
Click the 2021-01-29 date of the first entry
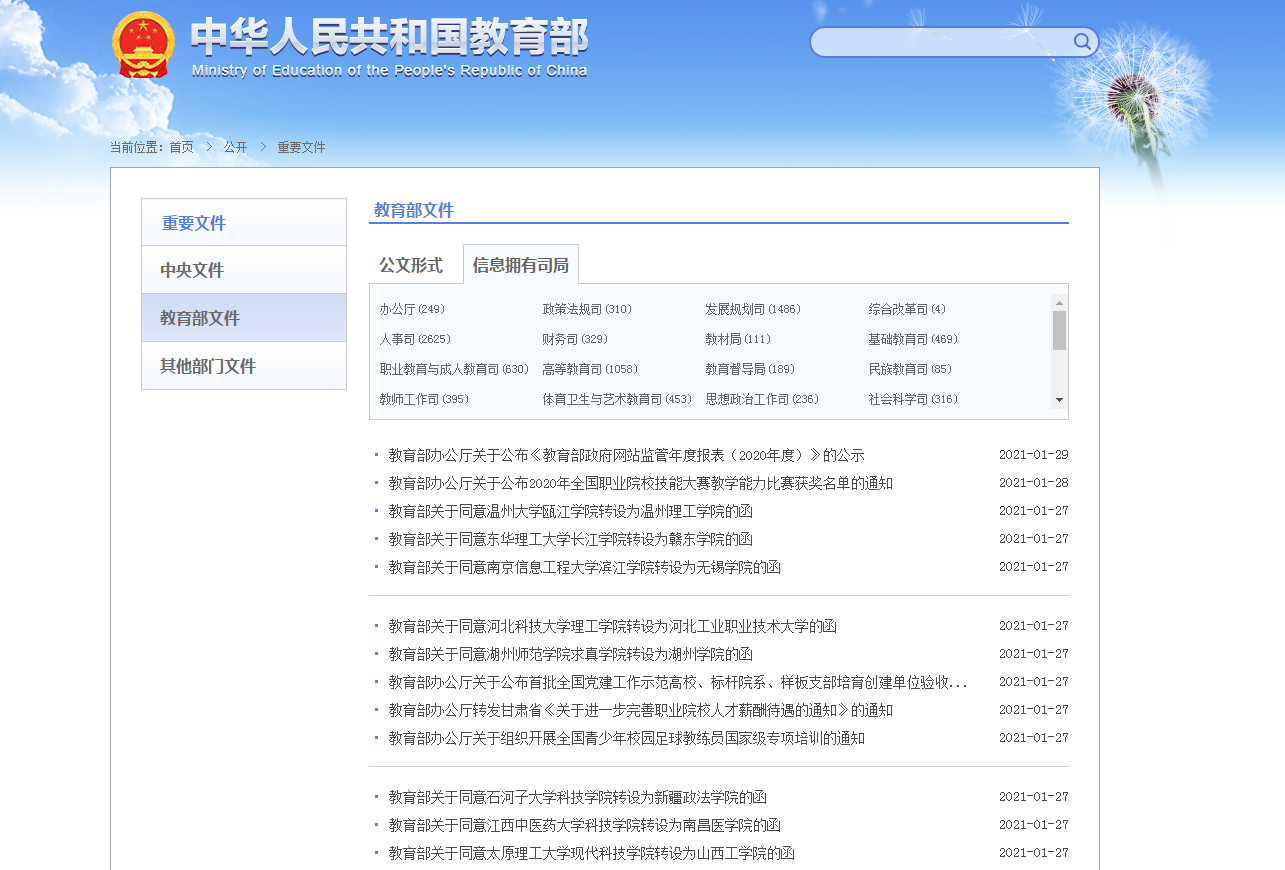click(x=1033, y=455)
